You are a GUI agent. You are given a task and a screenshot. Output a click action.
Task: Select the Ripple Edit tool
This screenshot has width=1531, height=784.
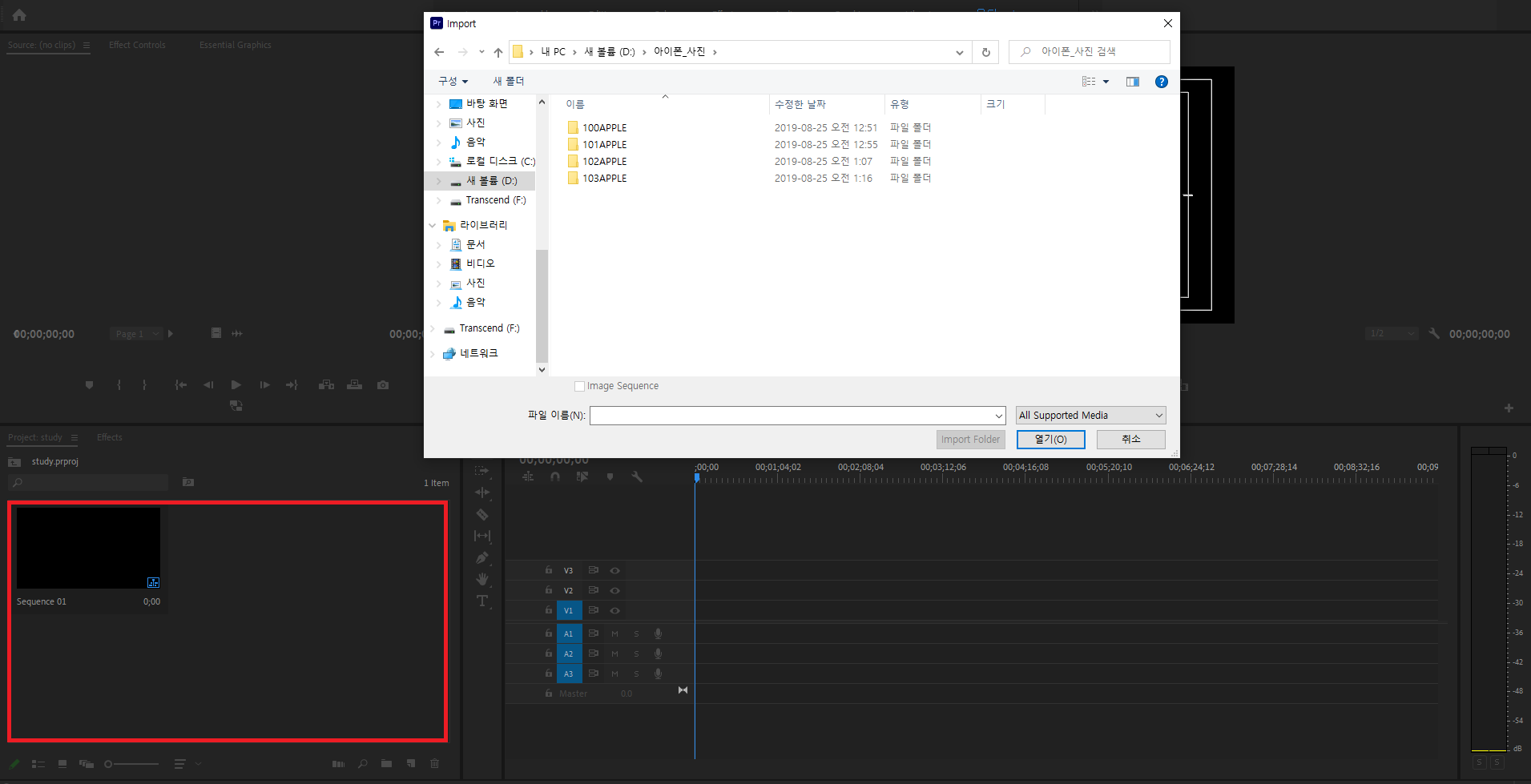[481, 493]
